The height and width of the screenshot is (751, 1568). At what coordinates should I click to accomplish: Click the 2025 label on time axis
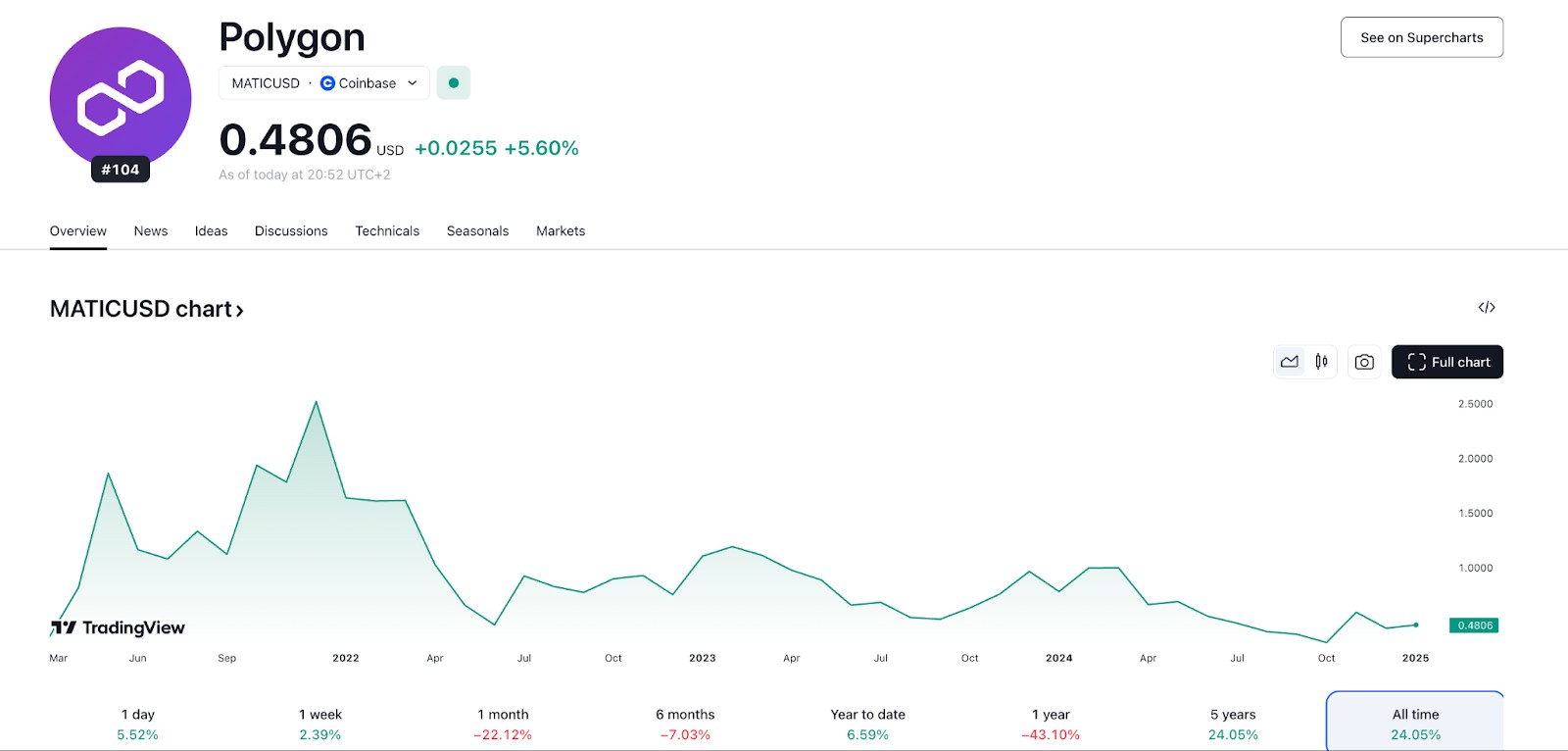point(1415,658)
